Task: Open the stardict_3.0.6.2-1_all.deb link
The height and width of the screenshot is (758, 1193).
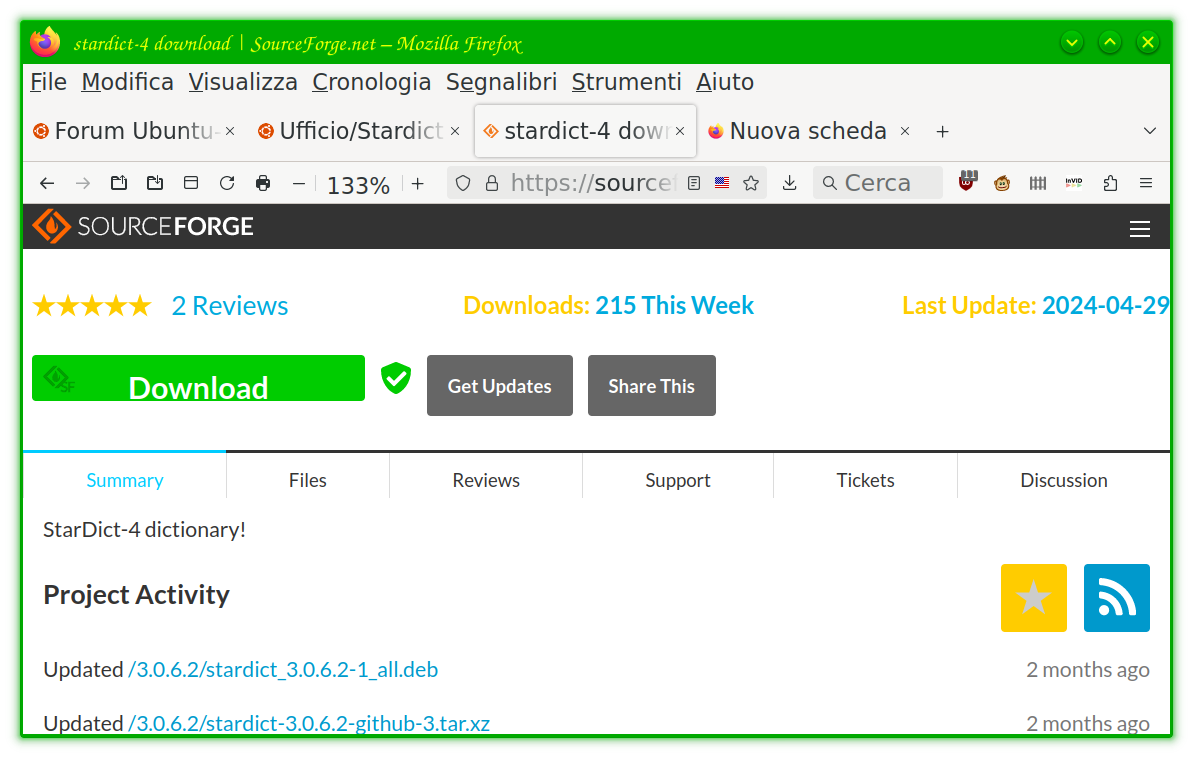Action: [x=283, y=670]
